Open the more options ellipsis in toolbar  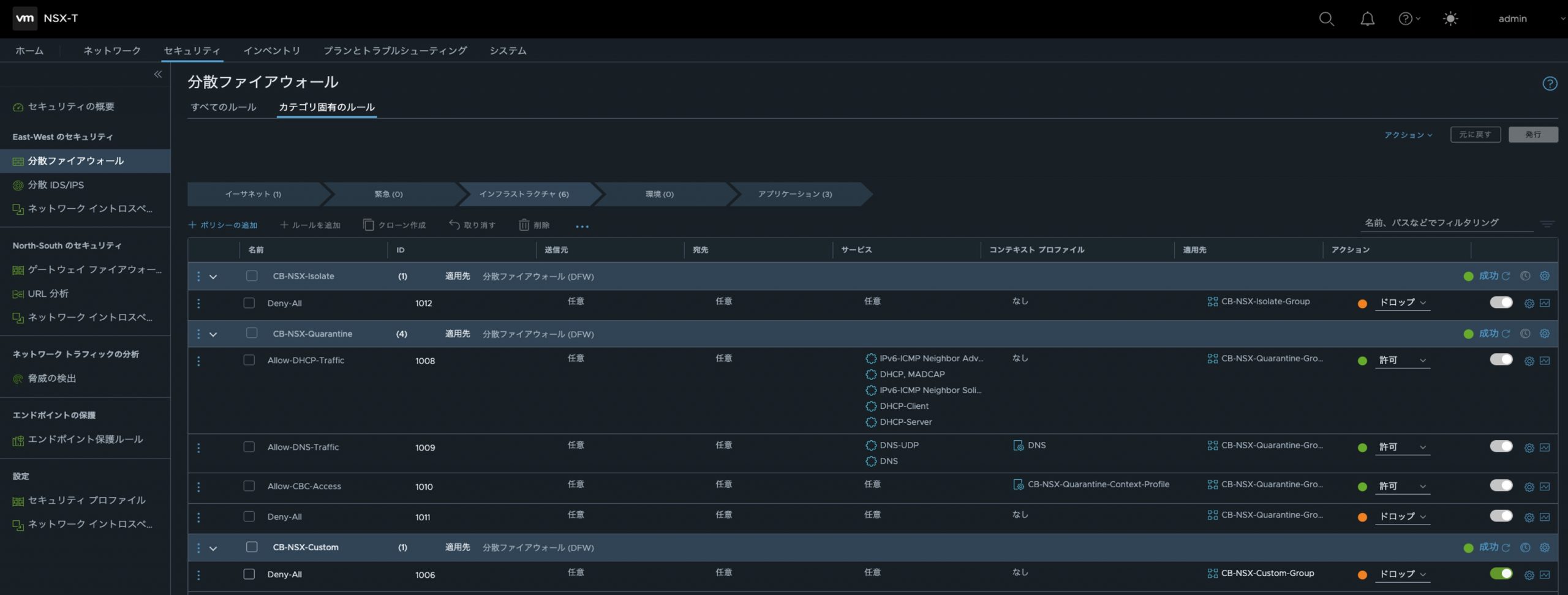click(582, 226)
